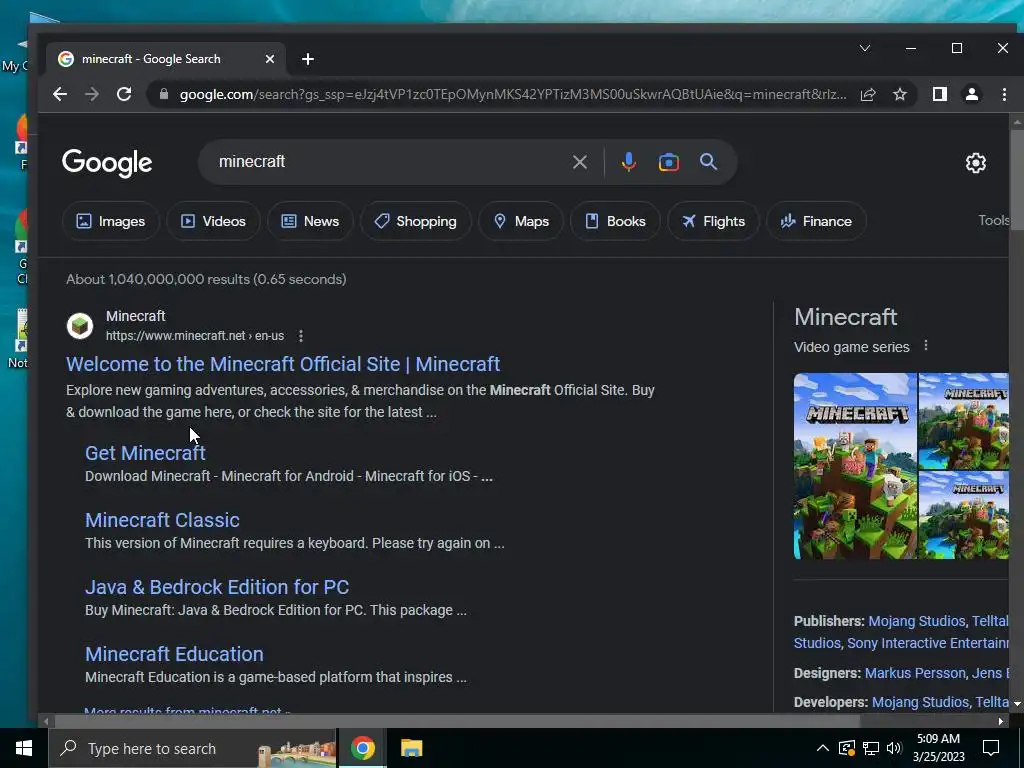The image size is (1024, 768).
Task: Click the Chrome address bar URL
Action: click(x=513, y=95)
